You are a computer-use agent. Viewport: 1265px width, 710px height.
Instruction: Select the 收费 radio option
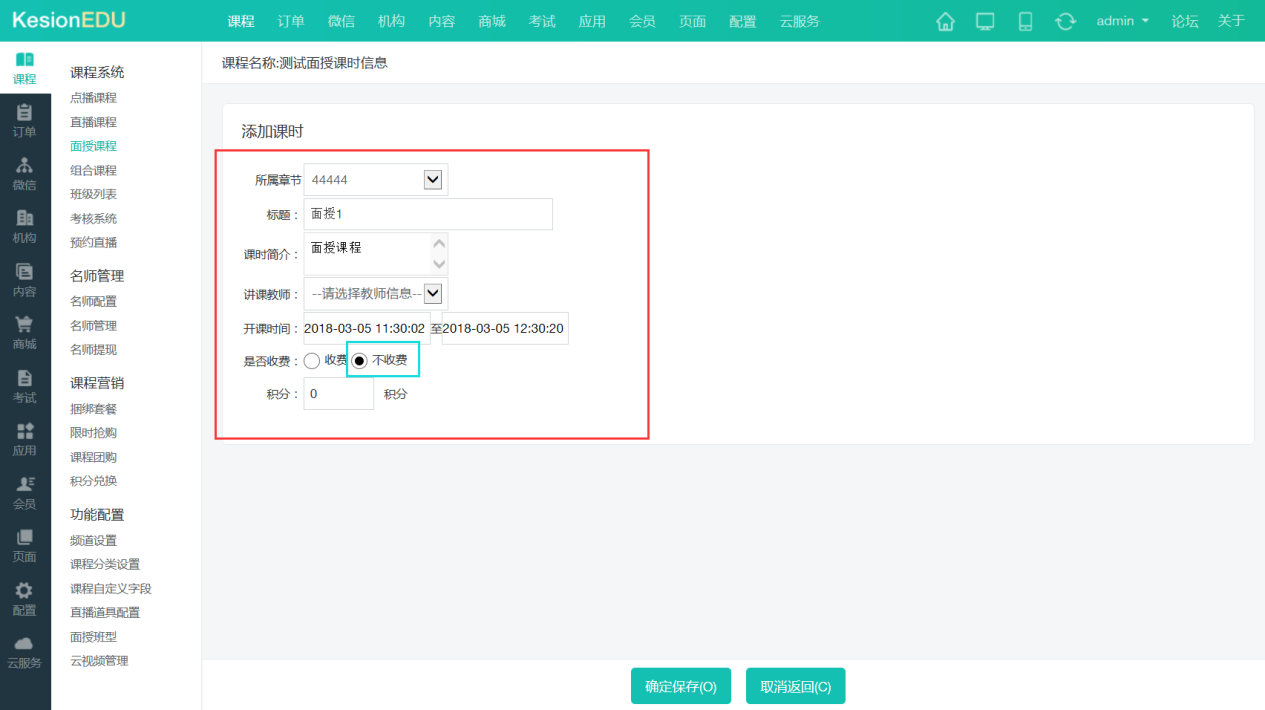(312, 361)
